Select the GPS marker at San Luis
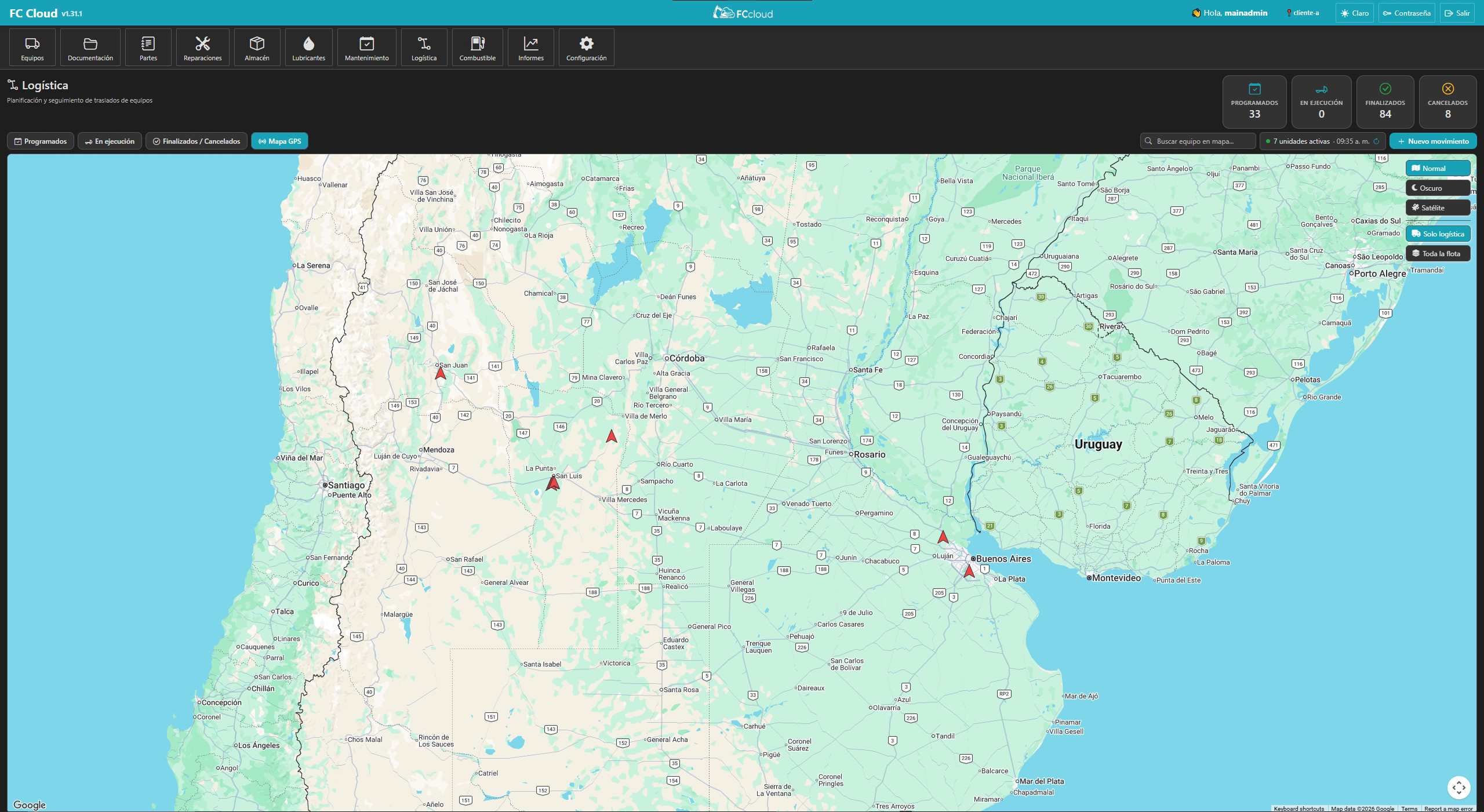This screenshot has height=812, width=1484. point(553,482)
